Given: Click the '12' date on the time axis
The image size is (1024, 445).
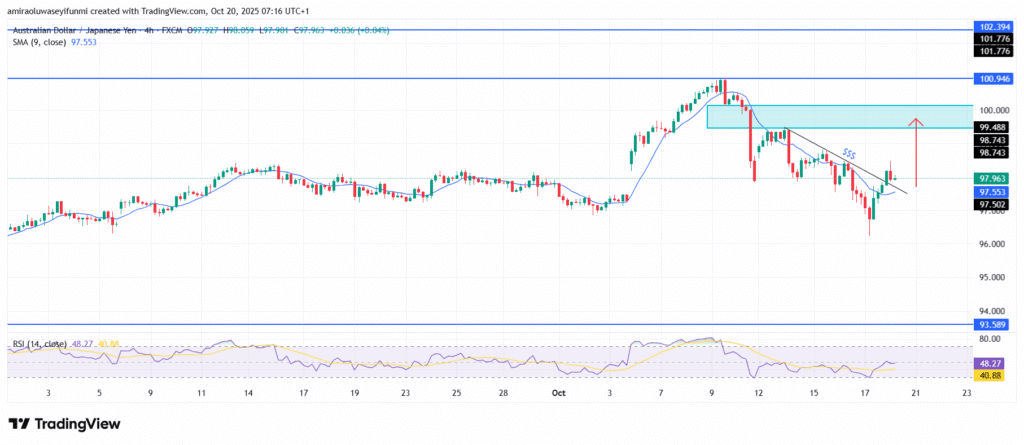Looking at the screenshot, I should pyautogui.click(x=758, y=393).
